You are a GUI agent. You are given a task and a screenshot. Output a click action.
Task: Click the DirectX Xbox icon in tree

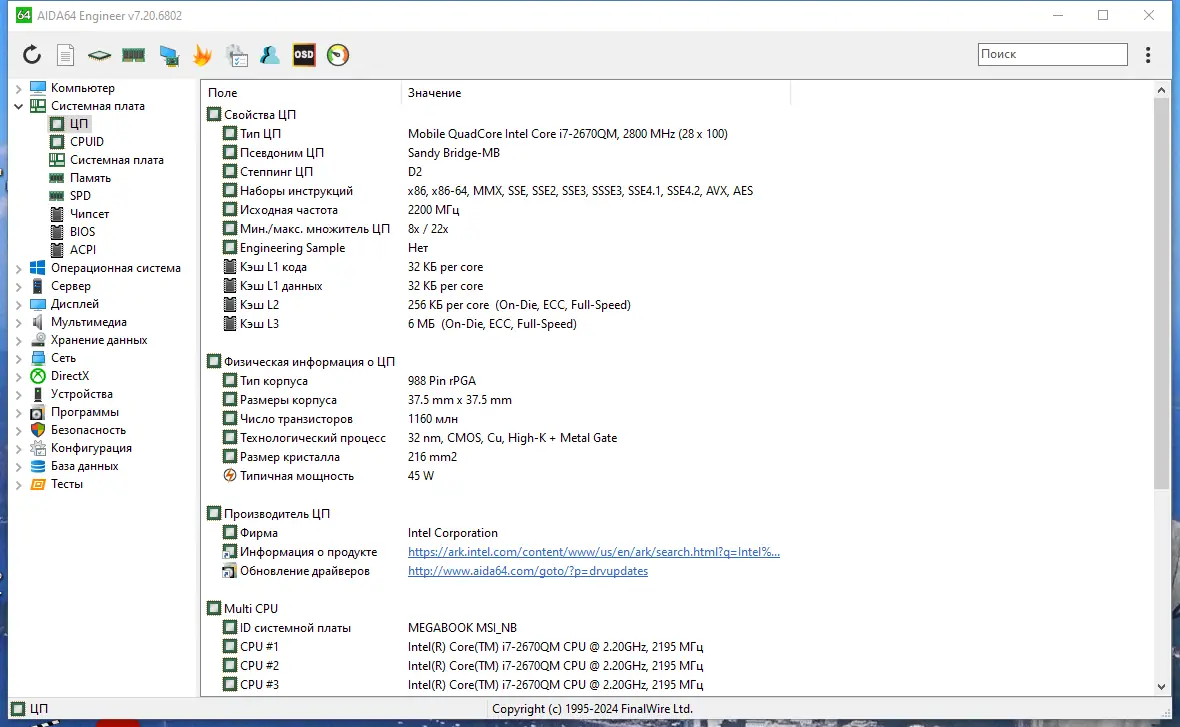coord(38,376)
